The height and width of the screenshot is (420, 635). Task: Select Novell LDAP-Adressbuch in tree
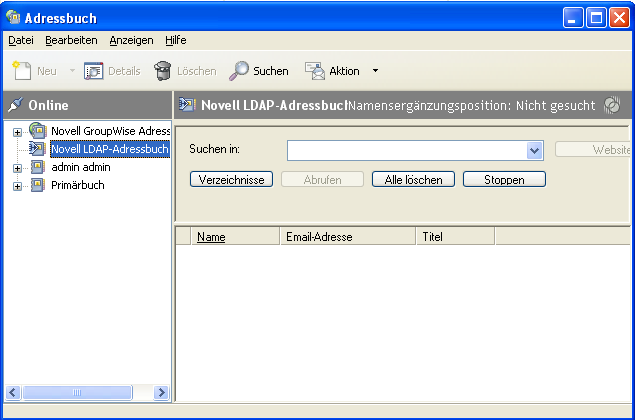(110, 149)
